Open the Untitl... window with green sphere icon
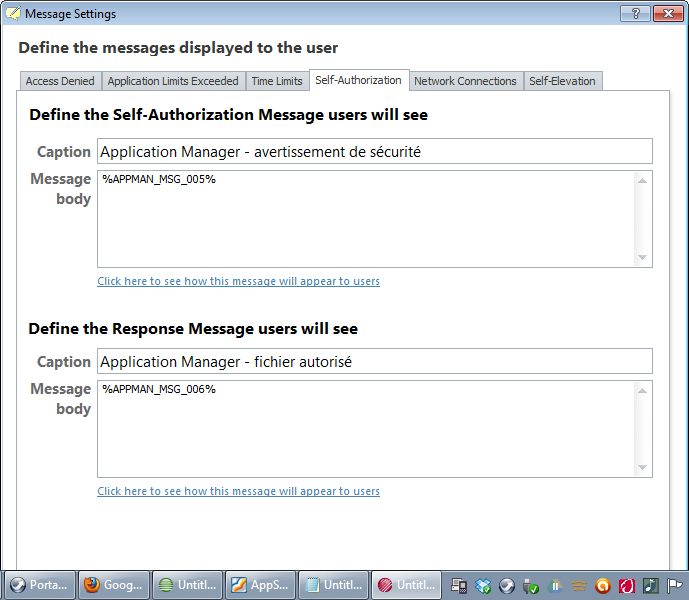The height and width of the screenshot is (600, 689). coord(187,585)
